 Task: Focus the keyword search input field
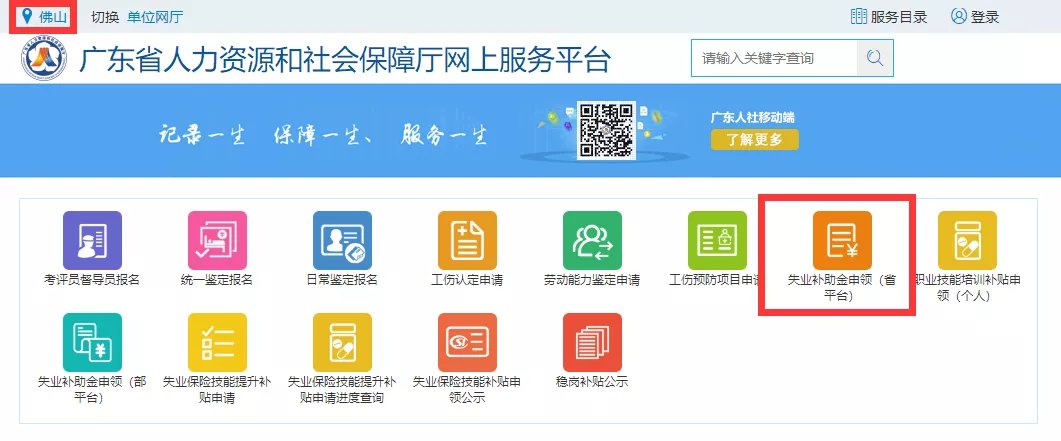coord(774,58)
